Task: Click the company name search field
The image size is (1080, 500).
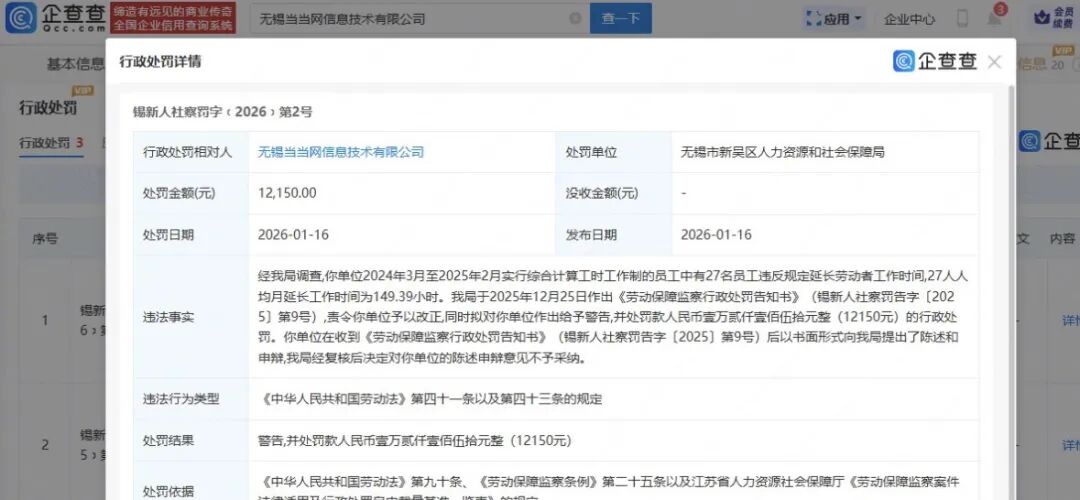Action: tap(410, 18)
